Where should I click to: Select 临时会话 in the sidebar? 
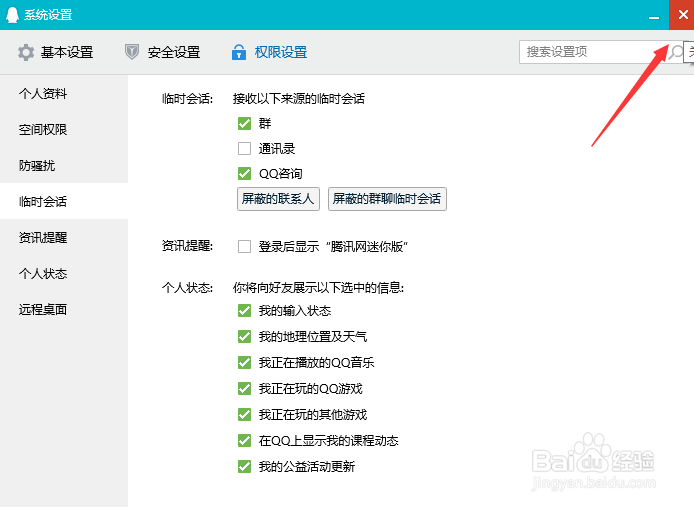pyautogui.click(x=64, y=201)
